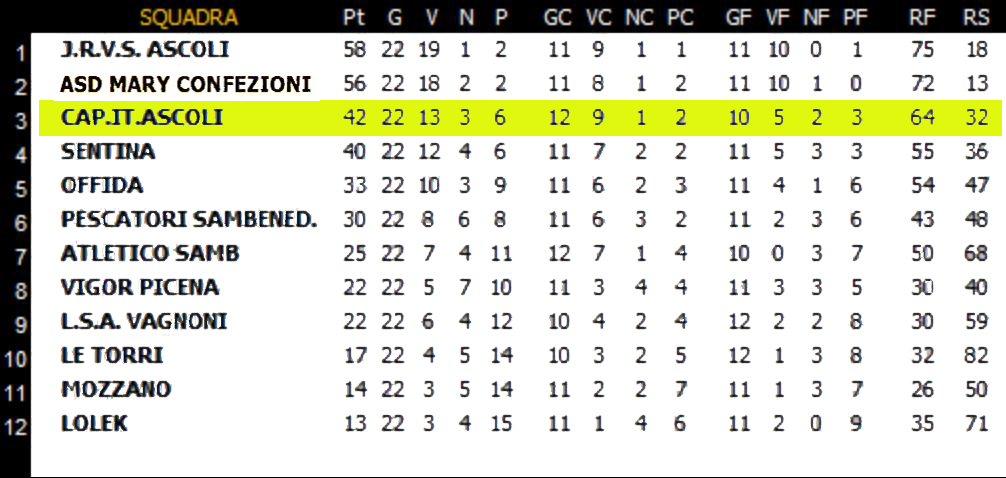The width and height of the screenshot is (1006, 478).
Task: Select the LE TORRI team row
Action: [516, 355]
